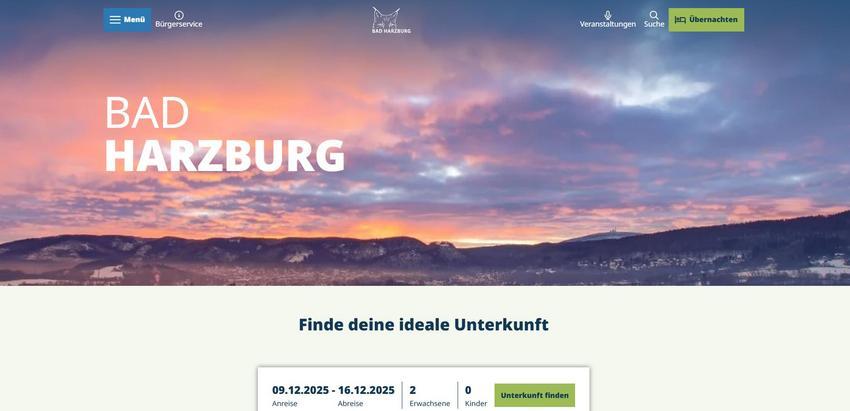Click the Übernachten button text
This screenshot has width=850, height=411.
click(x=713, y=20)
